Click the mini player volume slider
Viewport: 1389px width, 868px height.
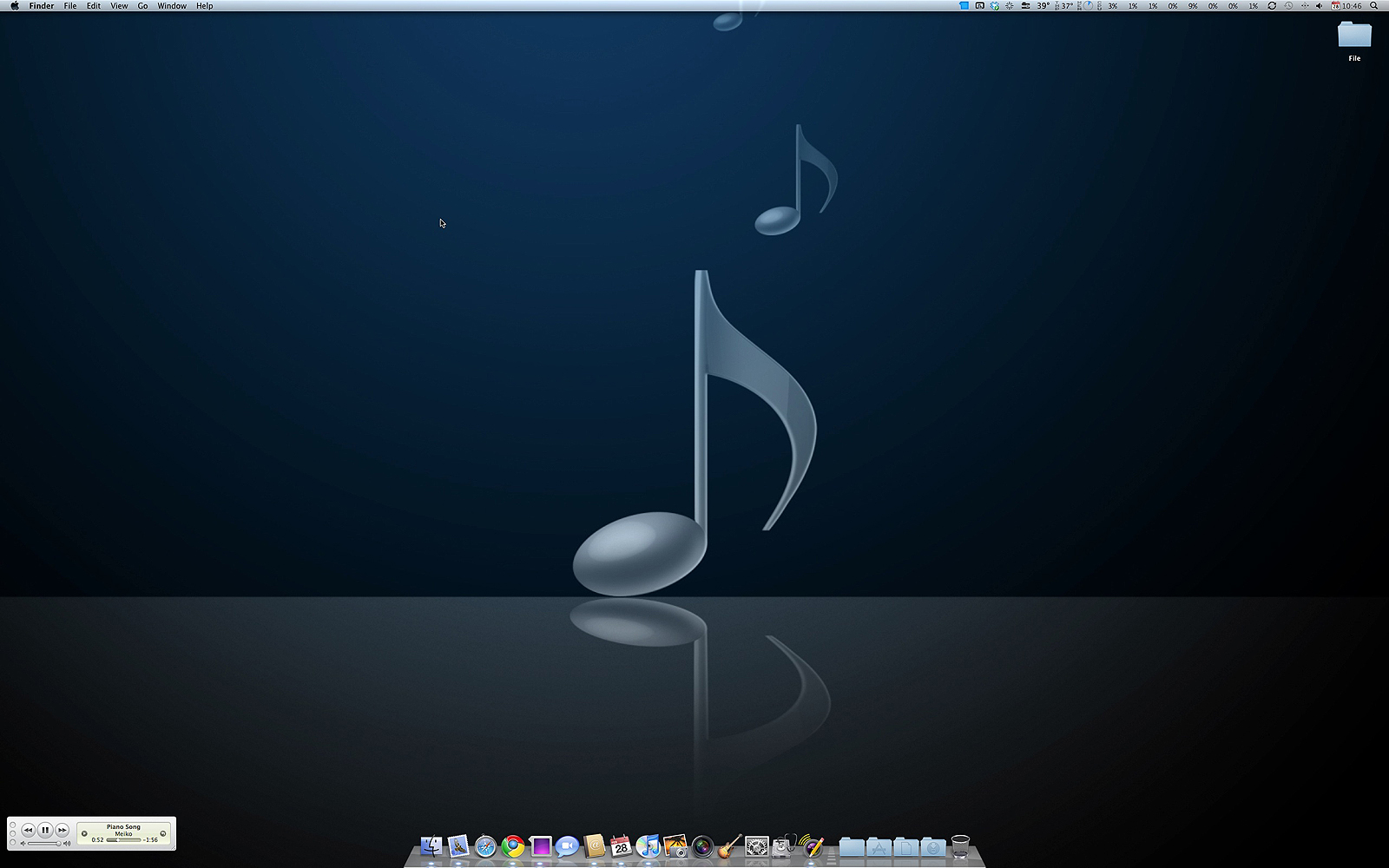click(44, 844)
